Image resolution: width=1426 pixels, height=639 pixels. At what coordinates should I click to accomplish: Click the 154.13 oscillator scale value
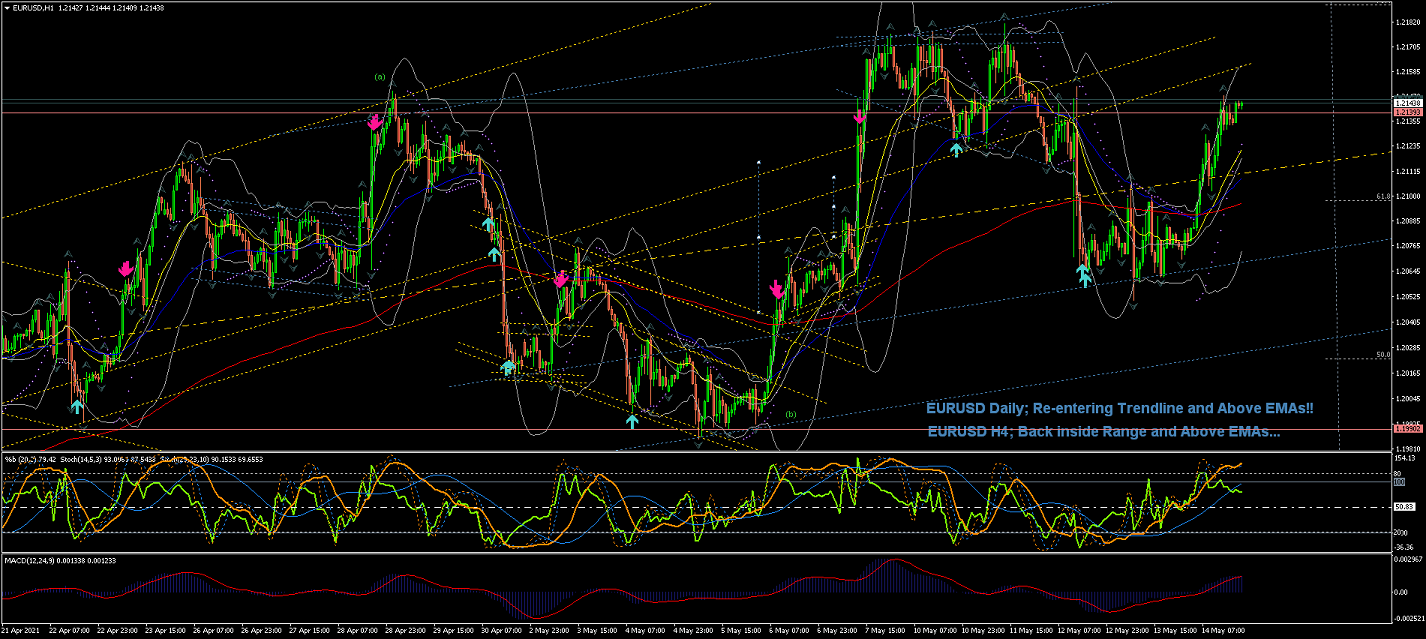click(1406, 459)
